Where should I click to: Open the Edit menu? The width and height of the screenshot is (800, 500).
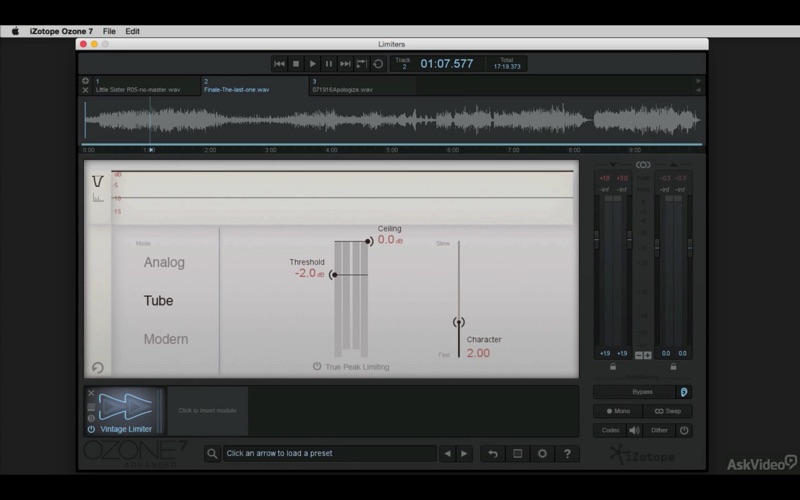click(x=133, y=31)
